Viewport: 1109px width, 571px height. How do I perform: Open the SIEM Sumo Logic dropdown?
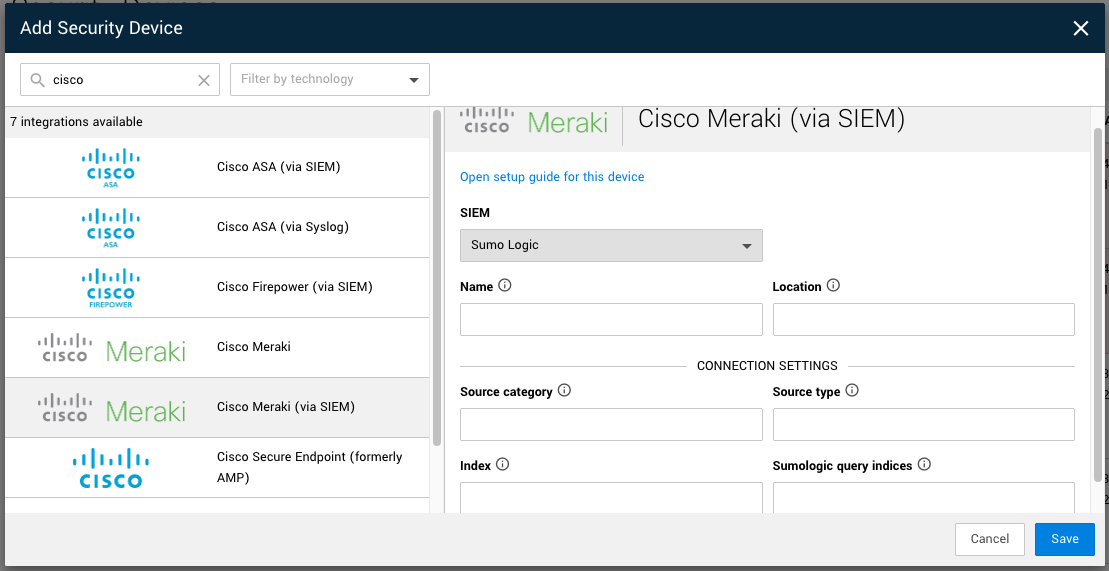tap(611, 246)
